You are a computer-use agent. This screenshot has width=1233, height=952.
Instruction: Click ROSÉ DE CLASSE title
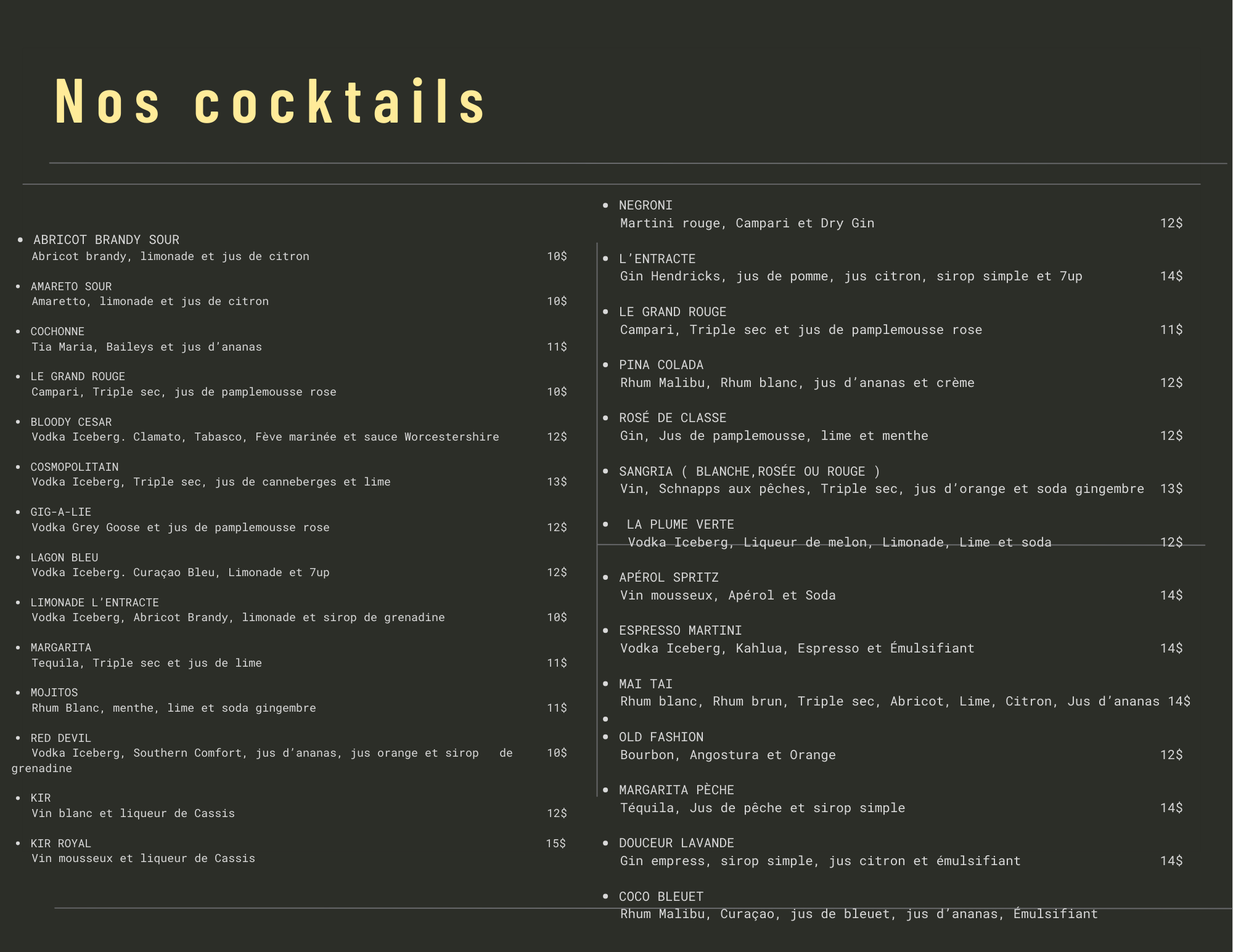(x=672, y=418)
